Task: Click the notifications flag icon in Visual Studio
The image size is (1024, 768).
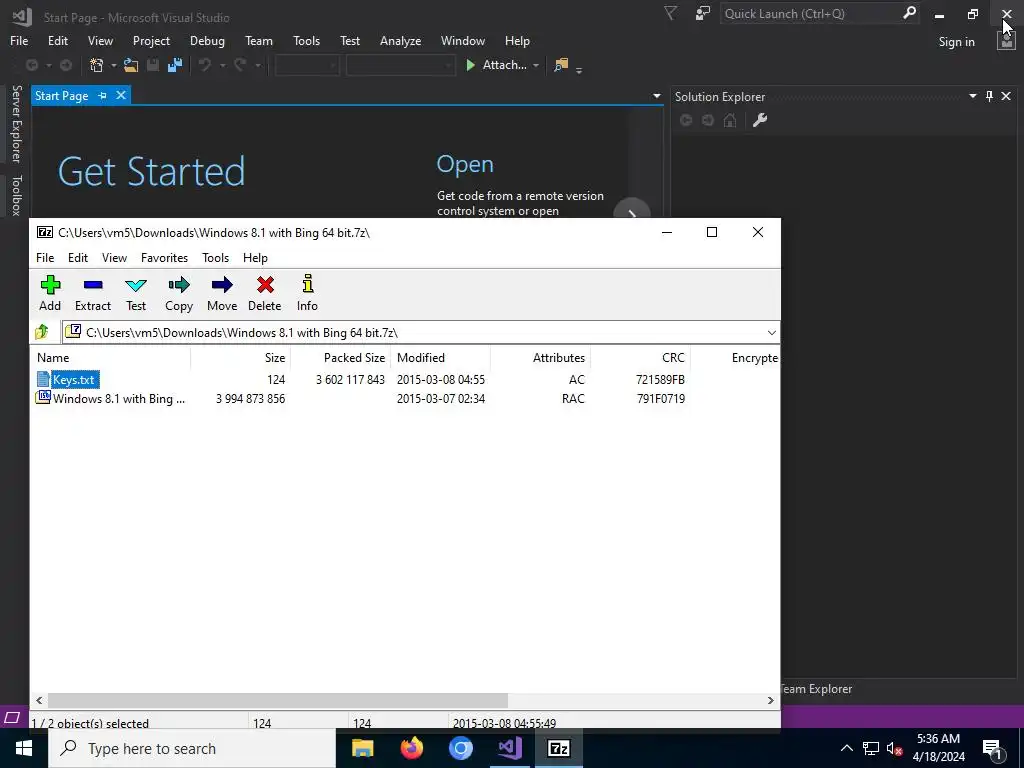Action: point(671,14)
